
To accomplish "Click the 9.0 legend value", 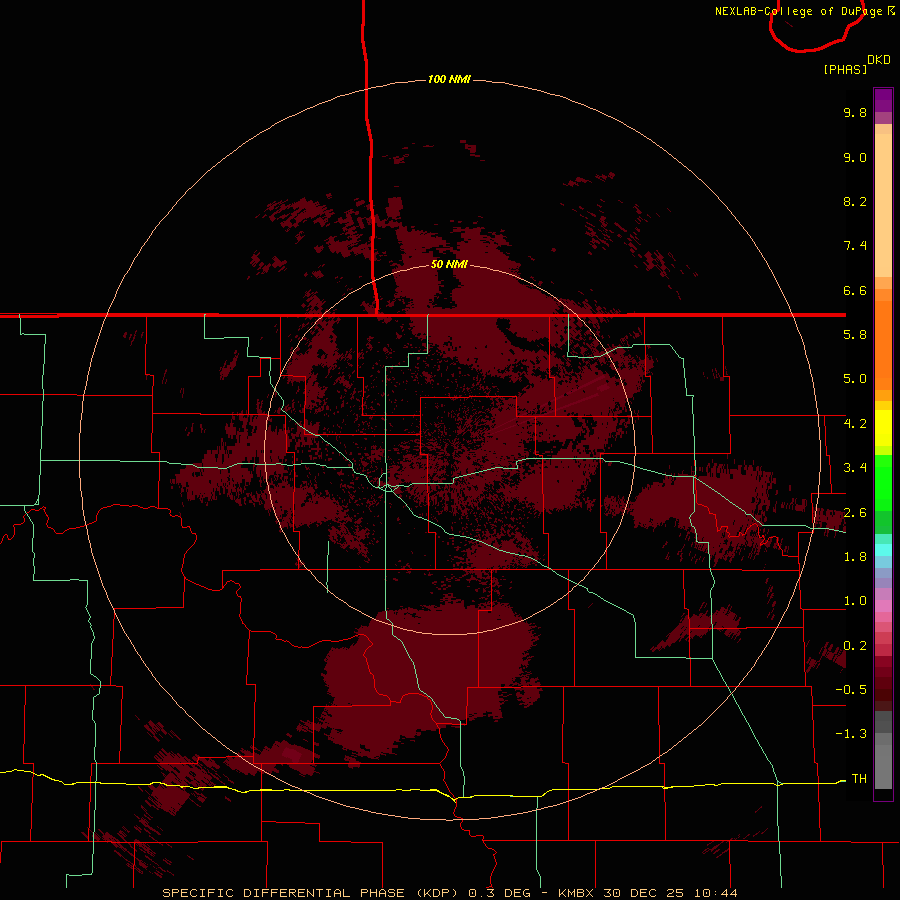I will [855, 157].
